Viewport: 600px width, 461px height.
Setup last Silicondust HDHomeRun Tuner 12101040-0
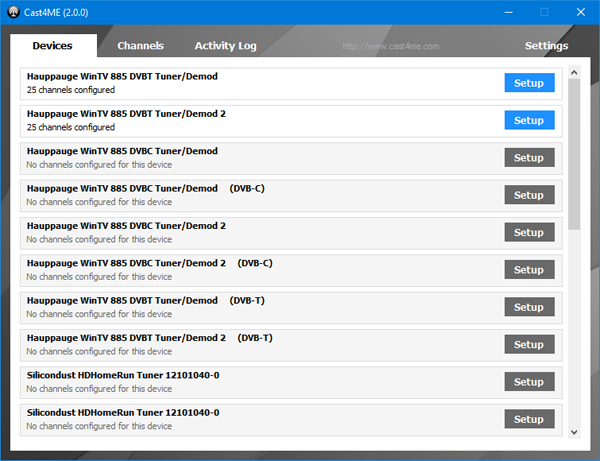[529, 419]
